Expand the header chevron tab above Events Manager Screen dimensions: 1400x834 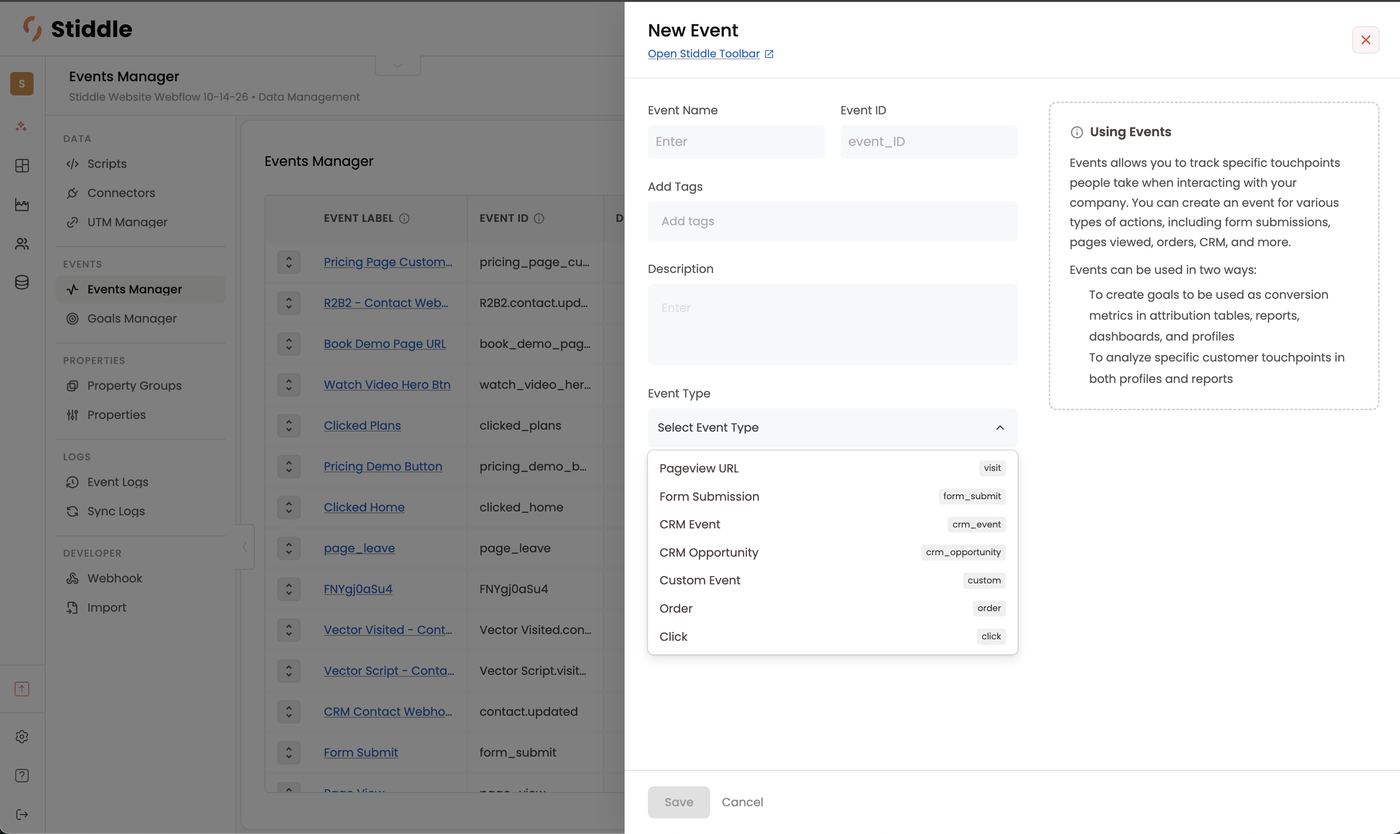398,65
